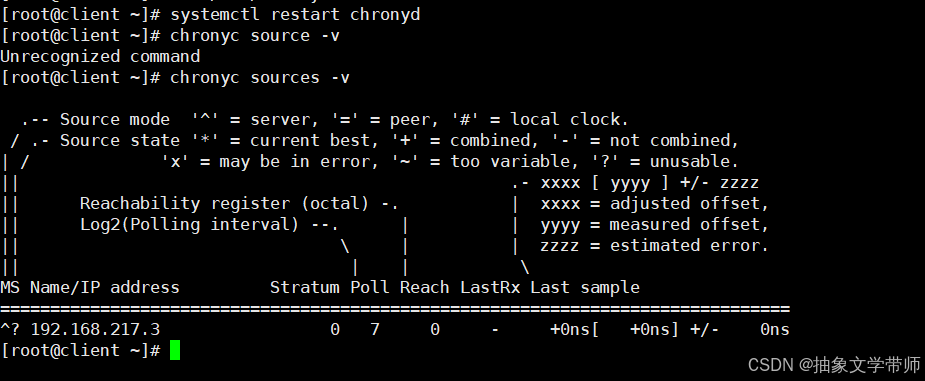Click 'Reachability register (octal)' label
The width and height of the screenshot is (925, 381).
coord(224,203)
